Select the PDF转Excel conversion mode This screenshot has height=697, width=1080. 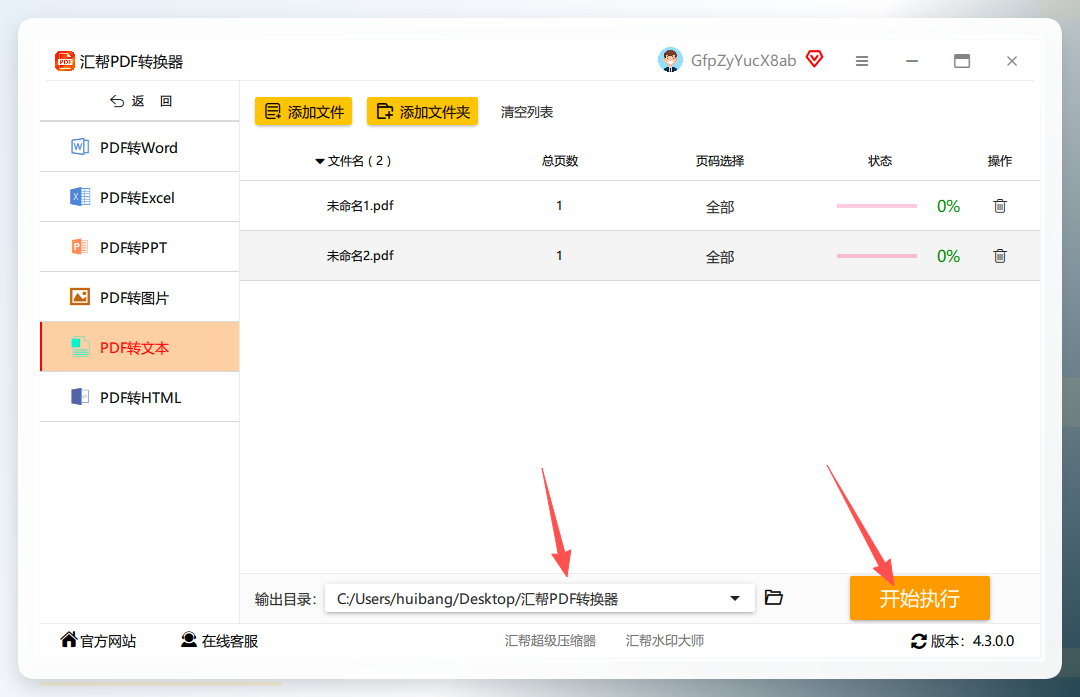pyautogui.click(x=140, y=198)
